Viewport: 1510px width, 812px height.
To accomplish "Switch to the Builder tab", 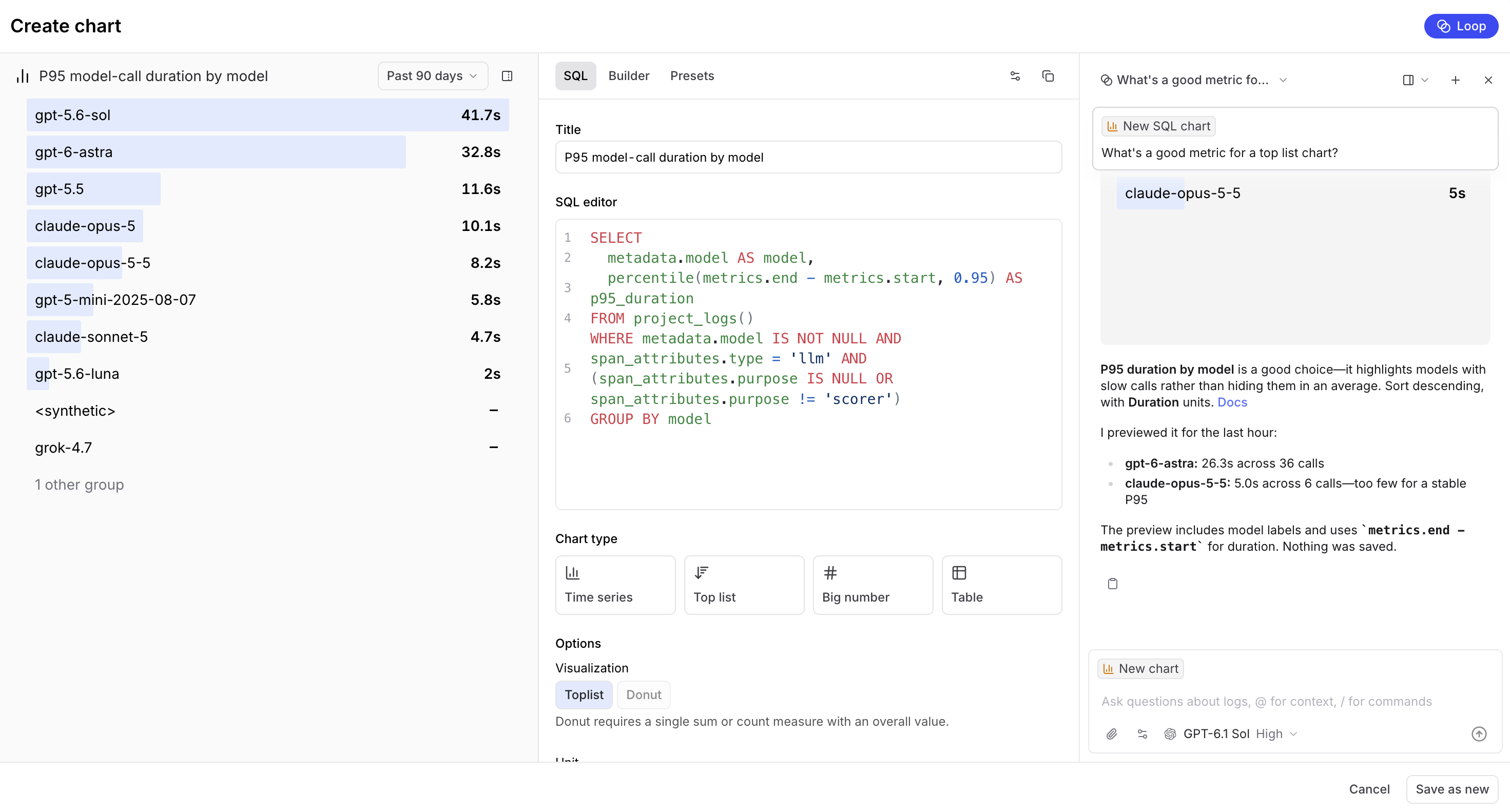I will [628, 76].
